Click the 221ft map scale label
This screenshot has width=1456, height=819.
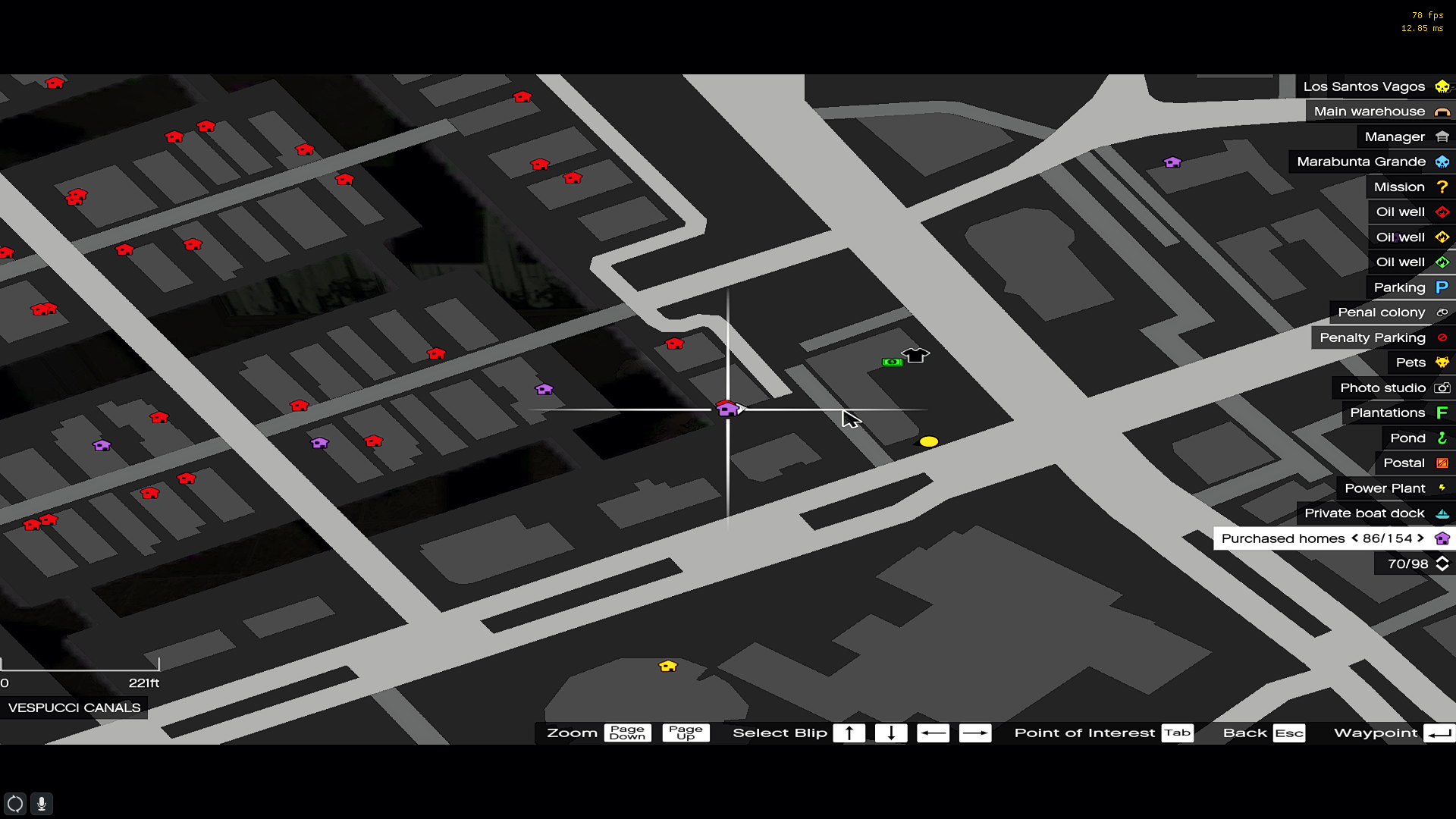[144, 683]
